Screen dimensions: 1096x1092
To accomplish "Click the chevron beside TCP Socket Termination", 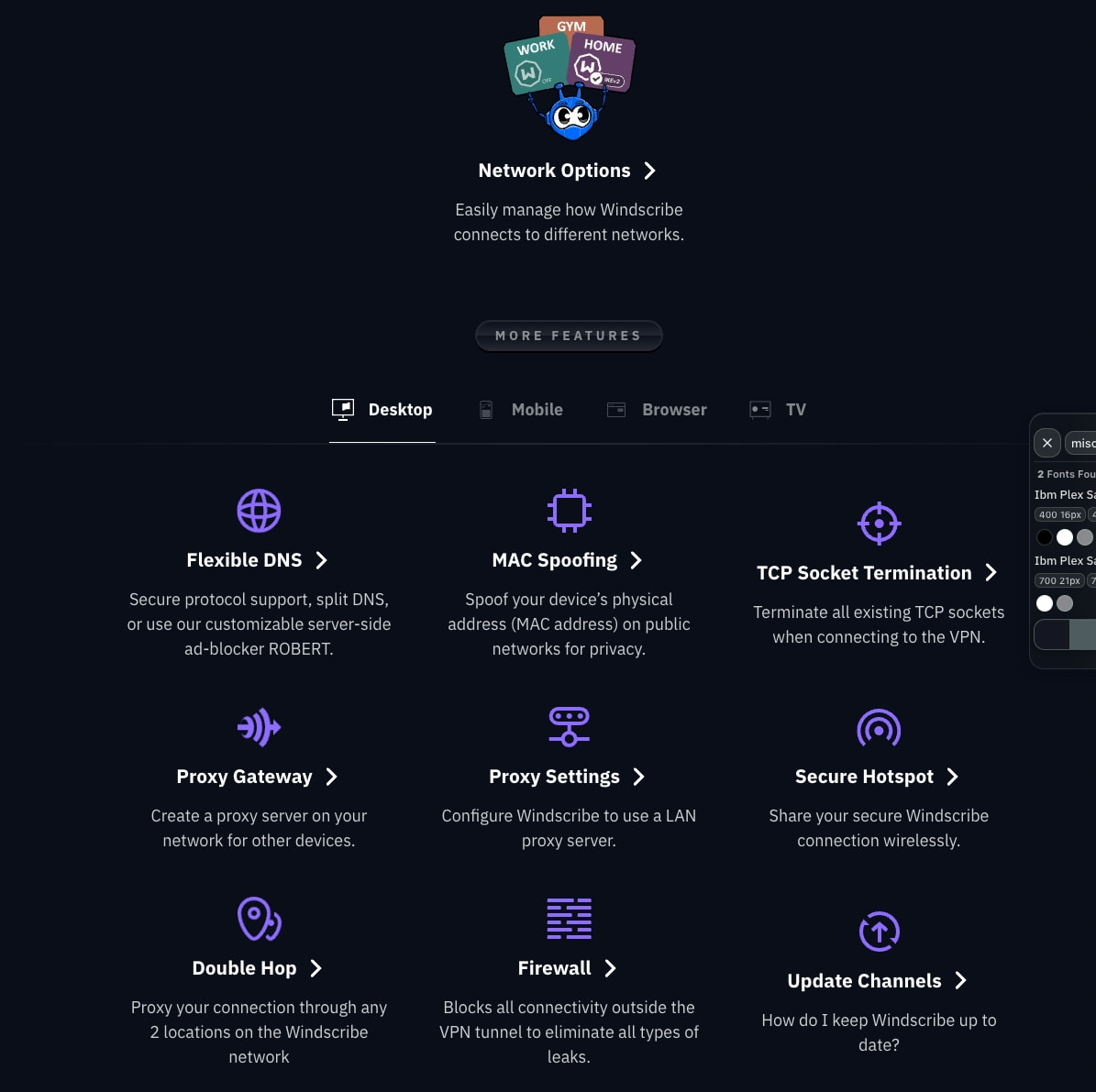I will [x=991, y=573].
